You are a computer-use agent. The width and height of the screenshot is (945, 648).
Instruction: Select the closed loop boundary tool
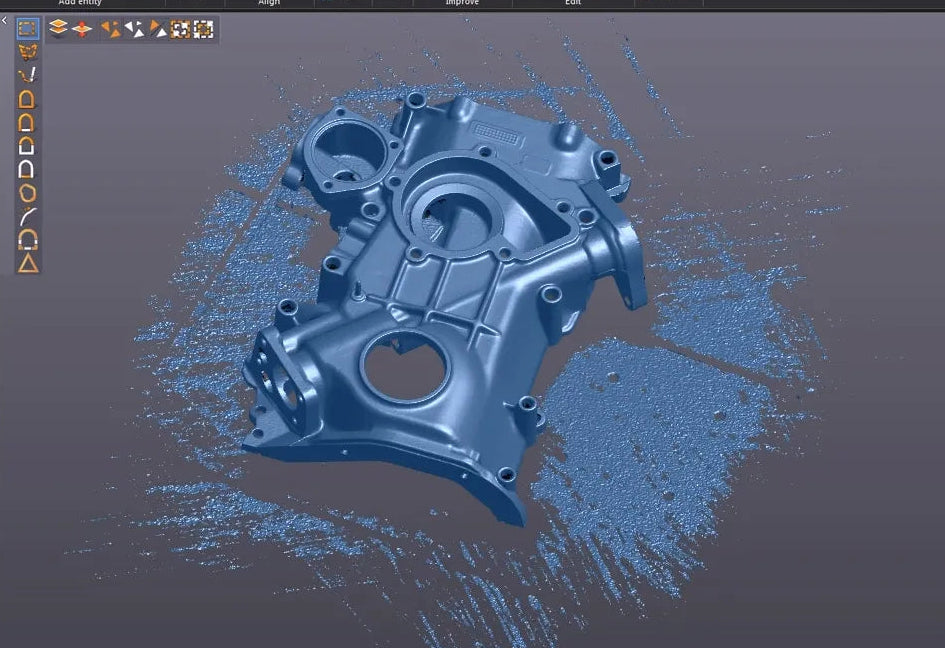pyautogui.click(x=28, y=99)
